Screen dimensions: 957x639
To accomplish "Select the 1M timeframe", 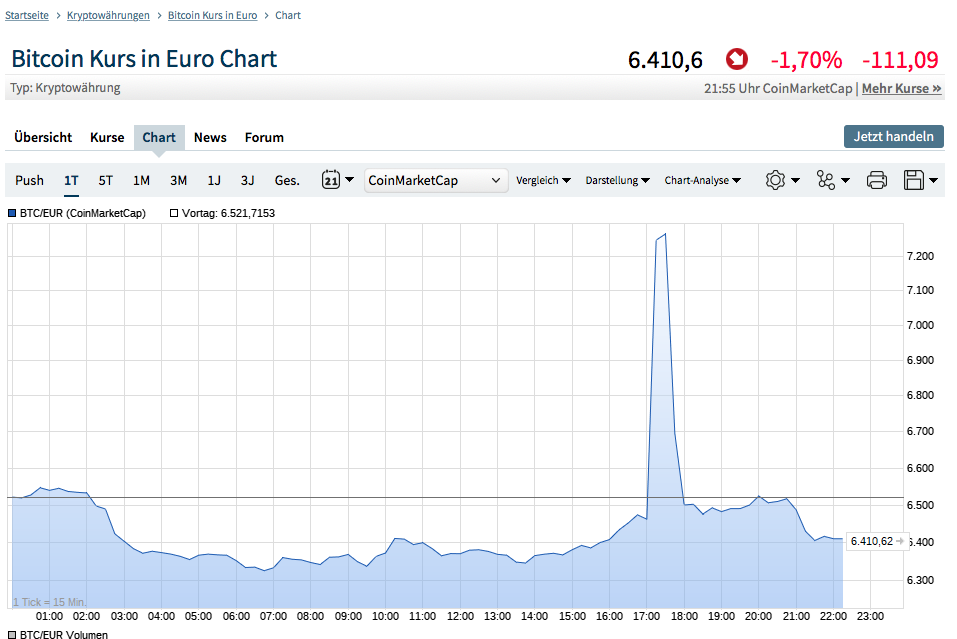I will click(142, 181).
